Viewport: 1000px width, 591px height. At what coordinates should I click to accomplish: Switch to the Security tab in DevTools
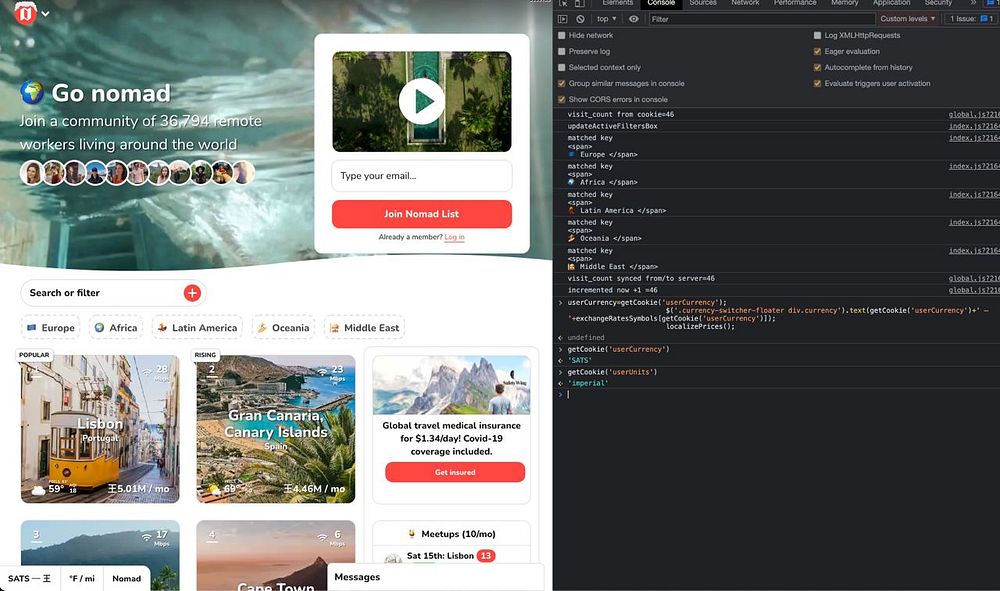tap(938, 3)
